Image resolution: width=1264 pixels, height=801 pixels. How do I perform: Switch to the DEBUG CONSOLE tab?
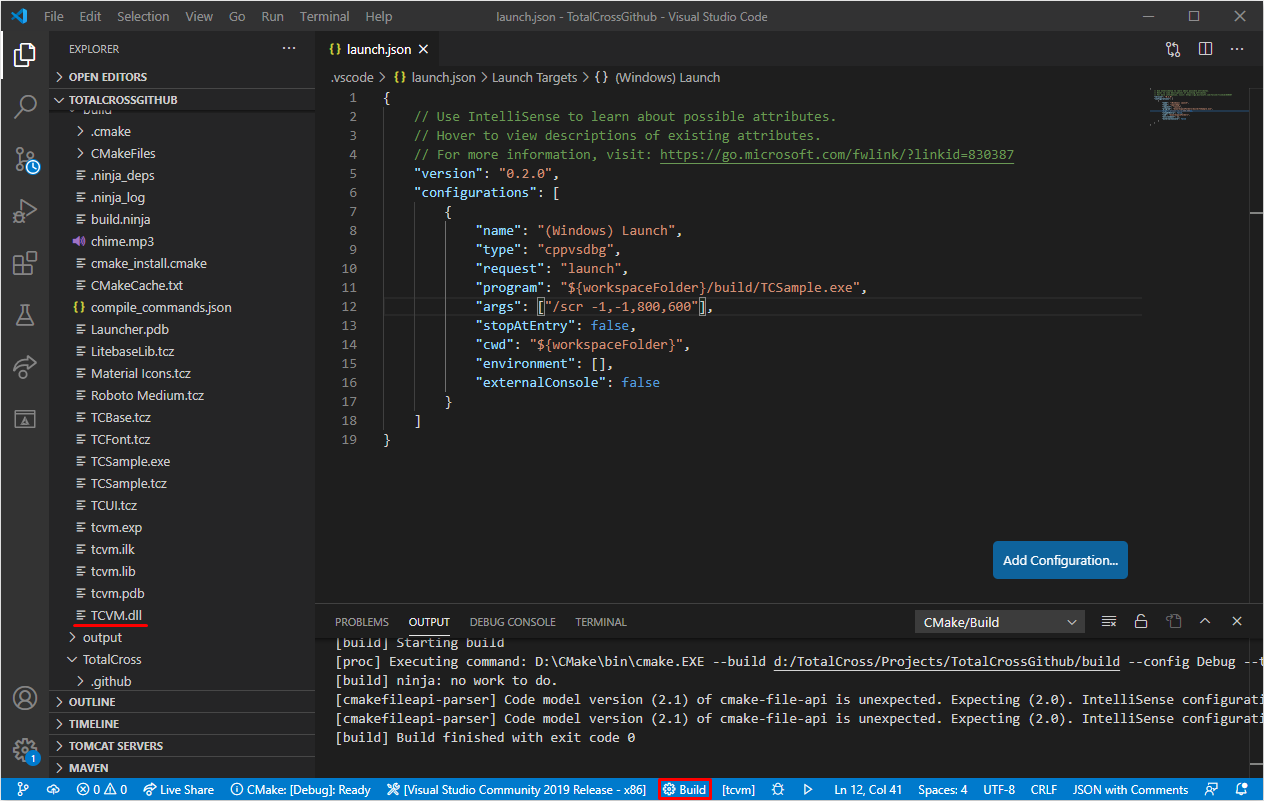pos(512,622)
